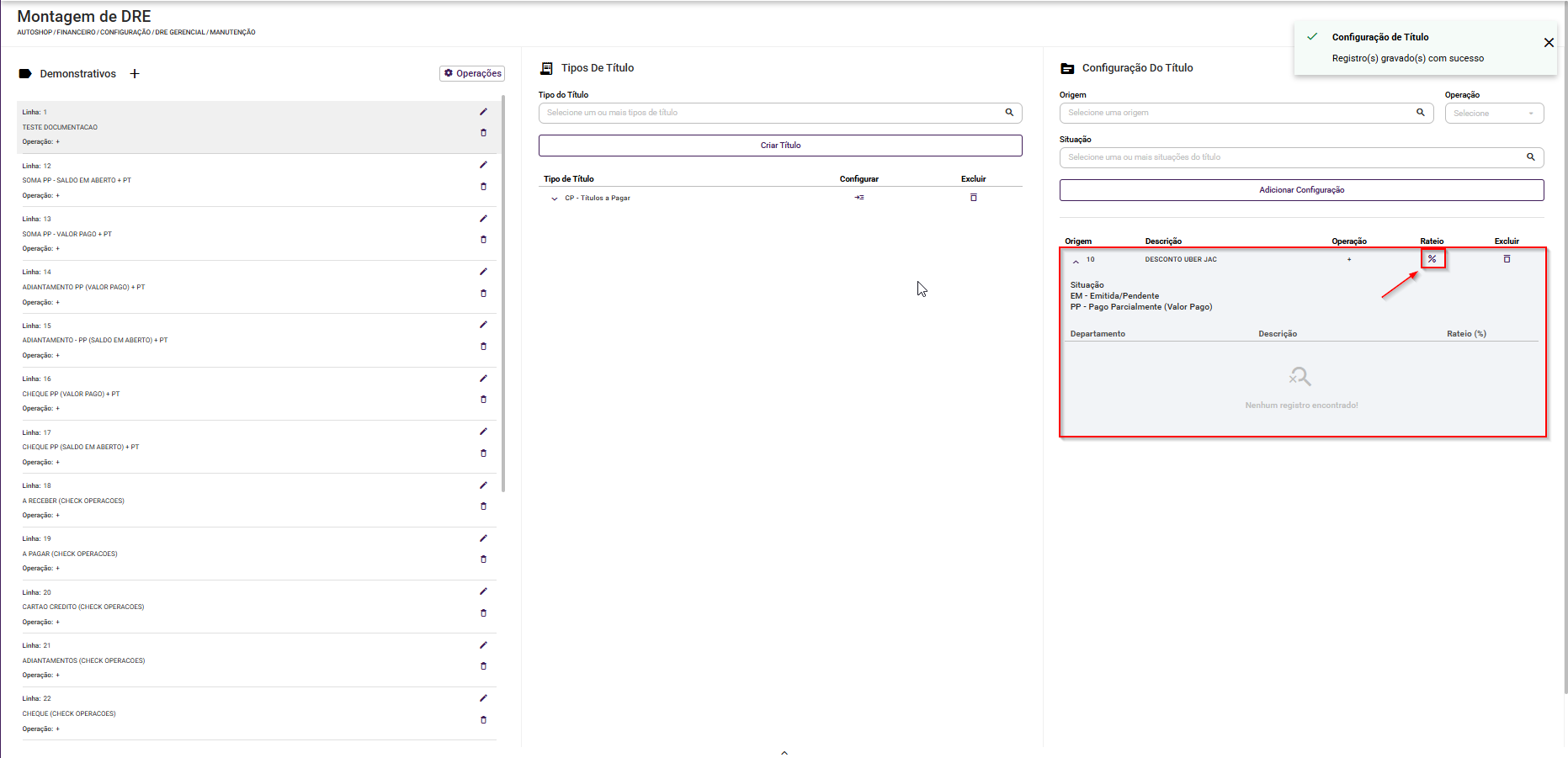The image size is (1568, 758).
Task: Edit Linha 18 A RECEBER (CHECK OPERACOES)
Action: (x=483, y=485)
